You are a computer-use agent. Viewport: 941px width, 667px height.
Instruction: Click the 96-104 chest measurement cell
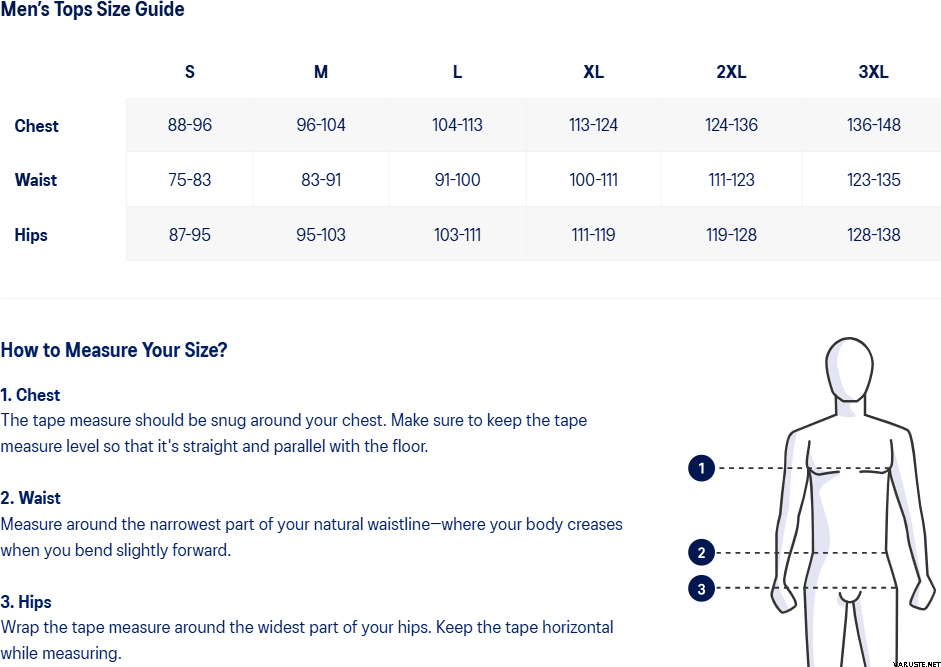coord(321,125)
